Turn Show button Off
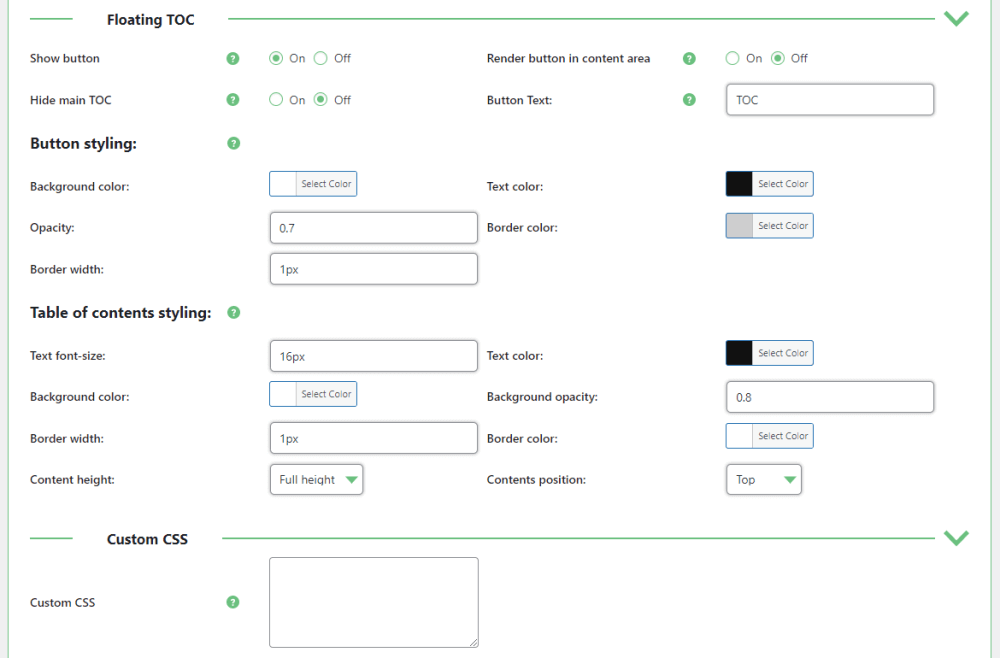This screenshot has width=1000, height=658. tap(321, 59)
